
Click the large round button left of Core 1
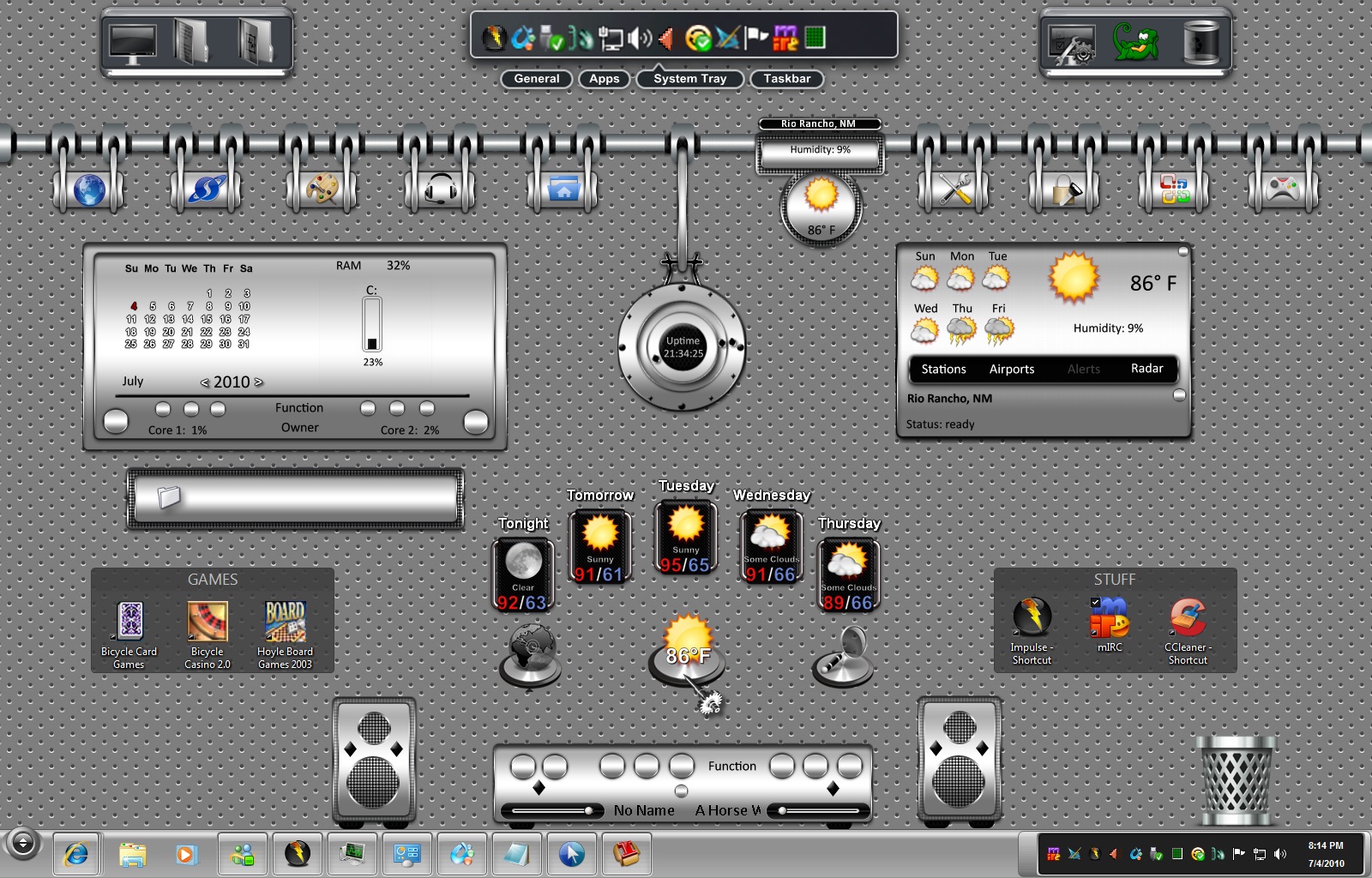point(116,421)
